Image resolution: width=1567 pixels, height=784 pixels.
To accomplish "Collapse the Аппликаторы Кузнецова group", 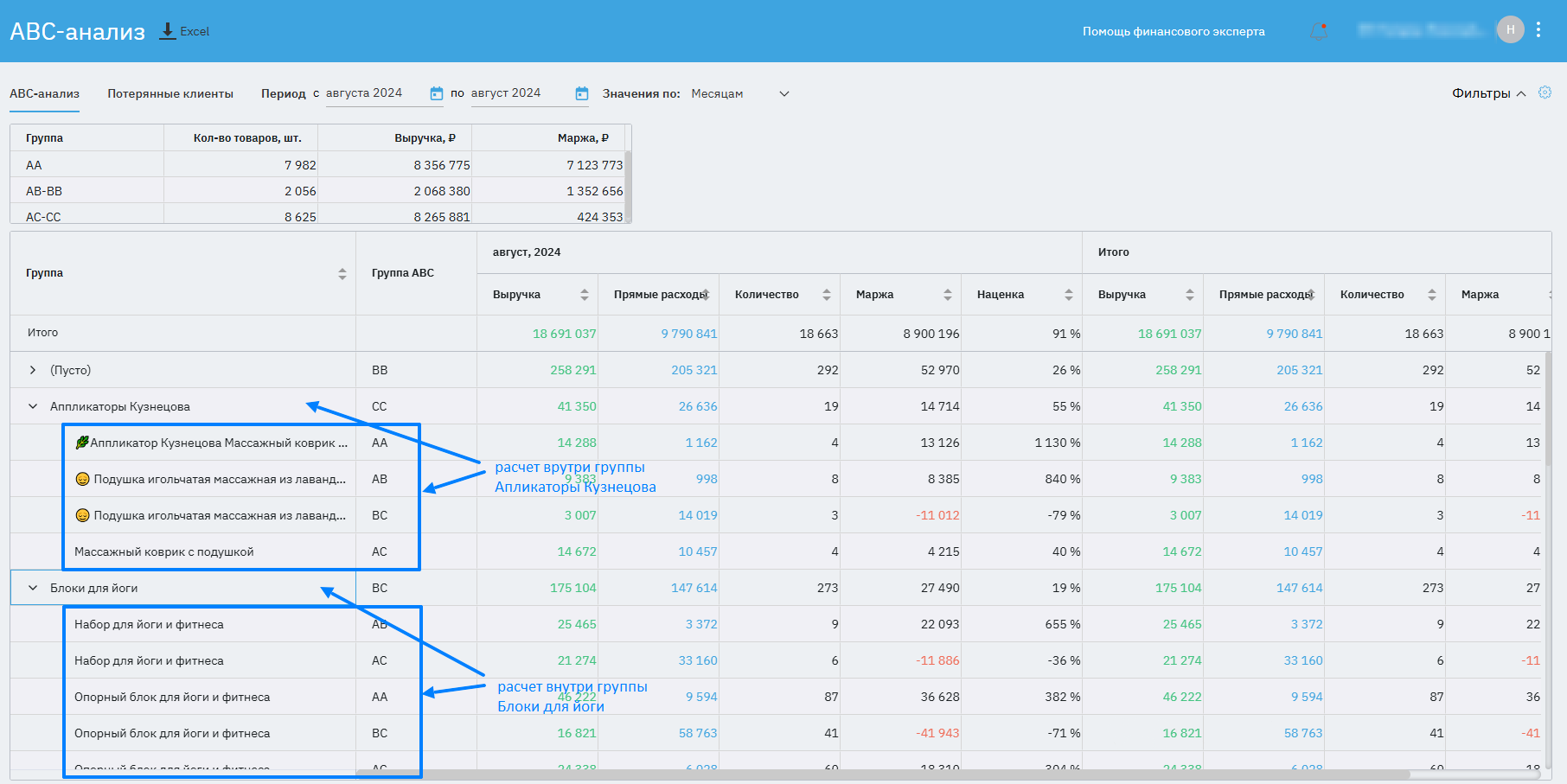I will tap(33, 406).
